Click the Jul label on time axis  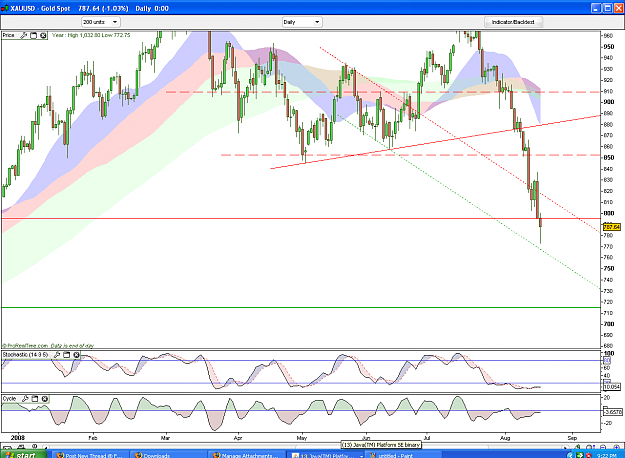coord(427,438)
